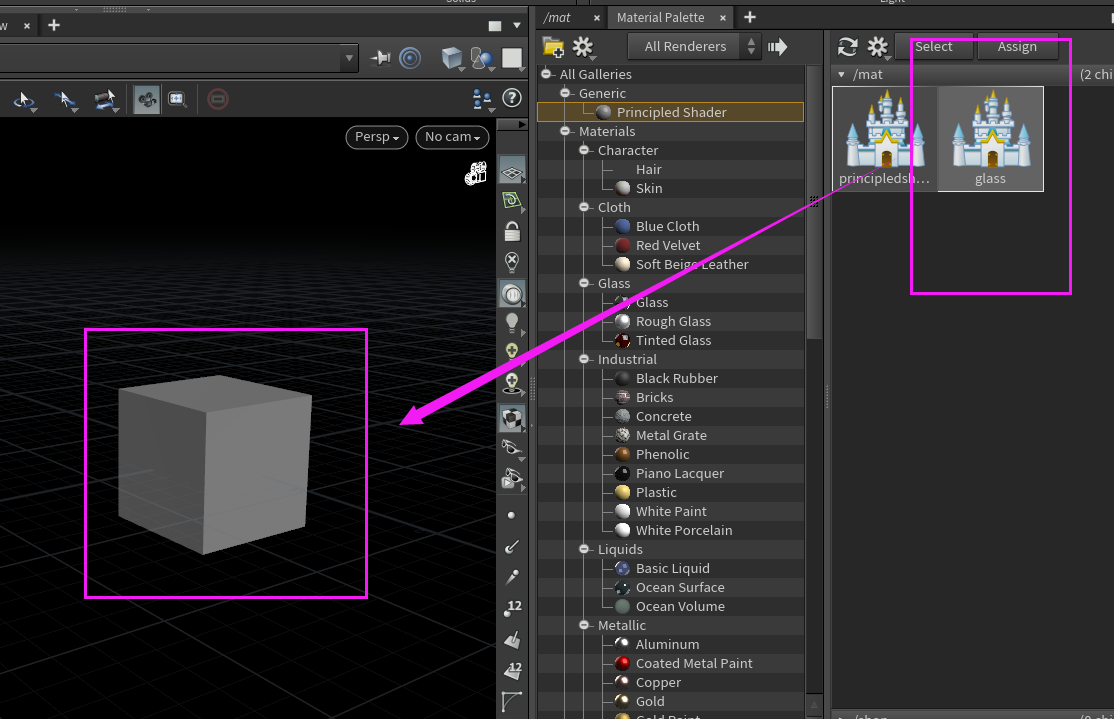Viewport: 1114px width, 719px height.
Task: Open a new pane tab with the plus
Action: click(x=748, y=17)
